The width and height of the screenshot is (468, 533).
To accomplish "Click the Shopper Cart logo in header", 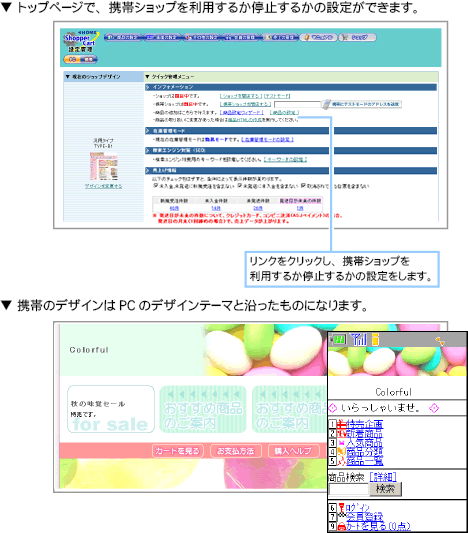I will pos(81,41).
